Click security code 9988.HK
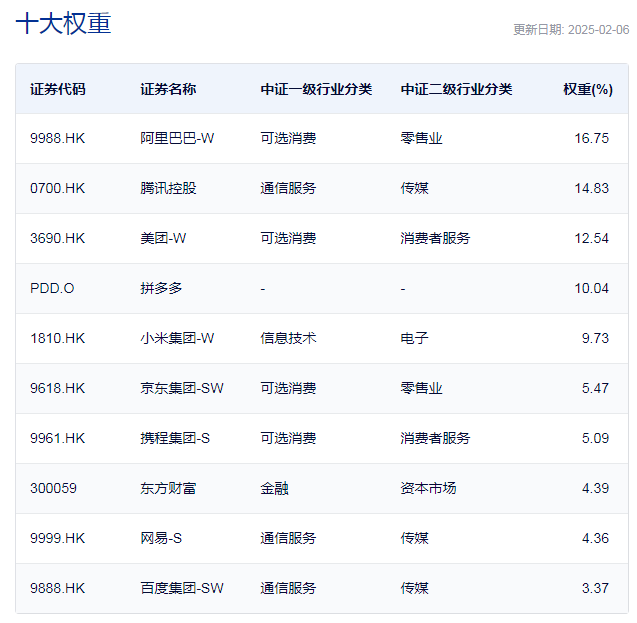 58,138
